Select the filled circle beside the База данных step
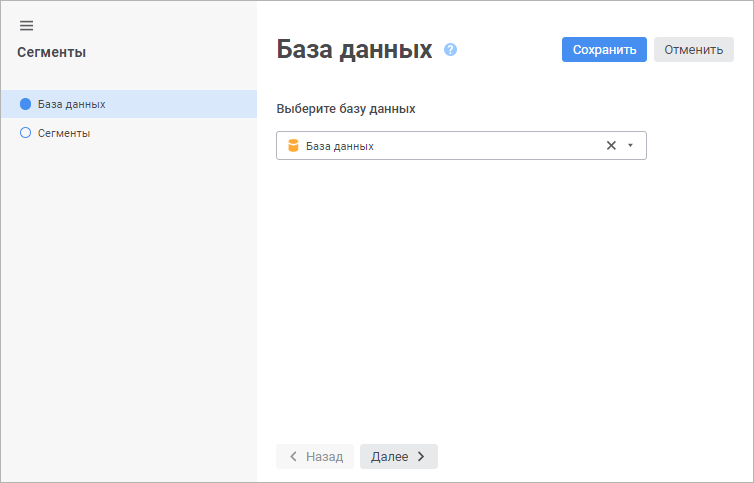The height and width of the screenshot is (483, 754). tap(26, 104)
